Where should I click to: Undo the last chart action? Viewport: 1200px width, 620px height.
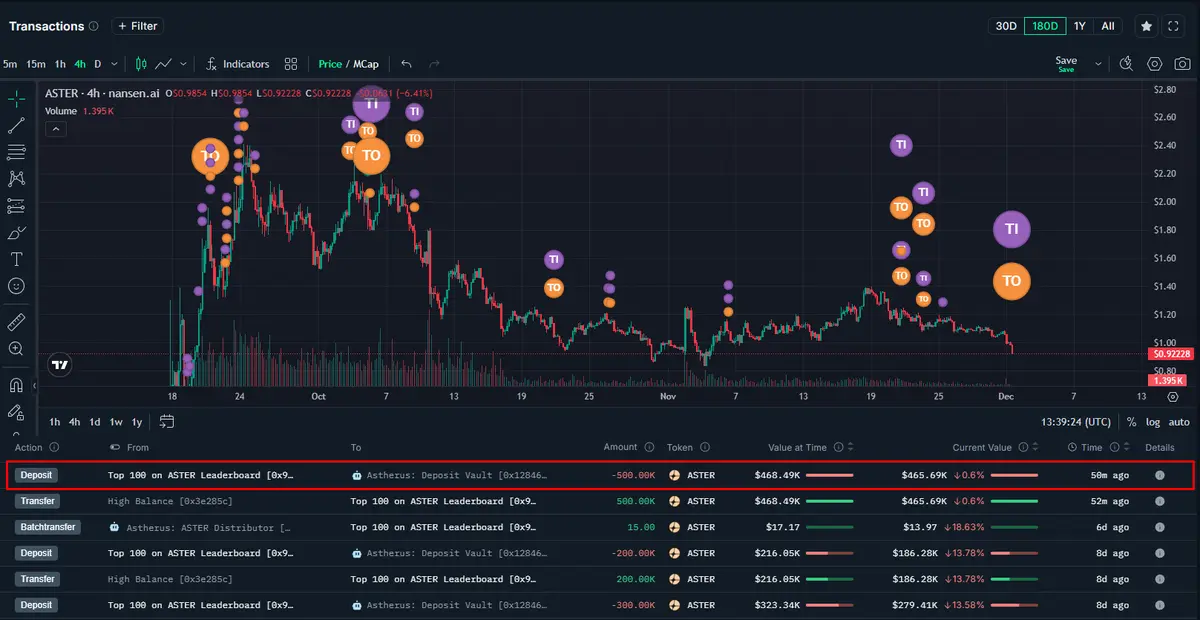(406, 64)
